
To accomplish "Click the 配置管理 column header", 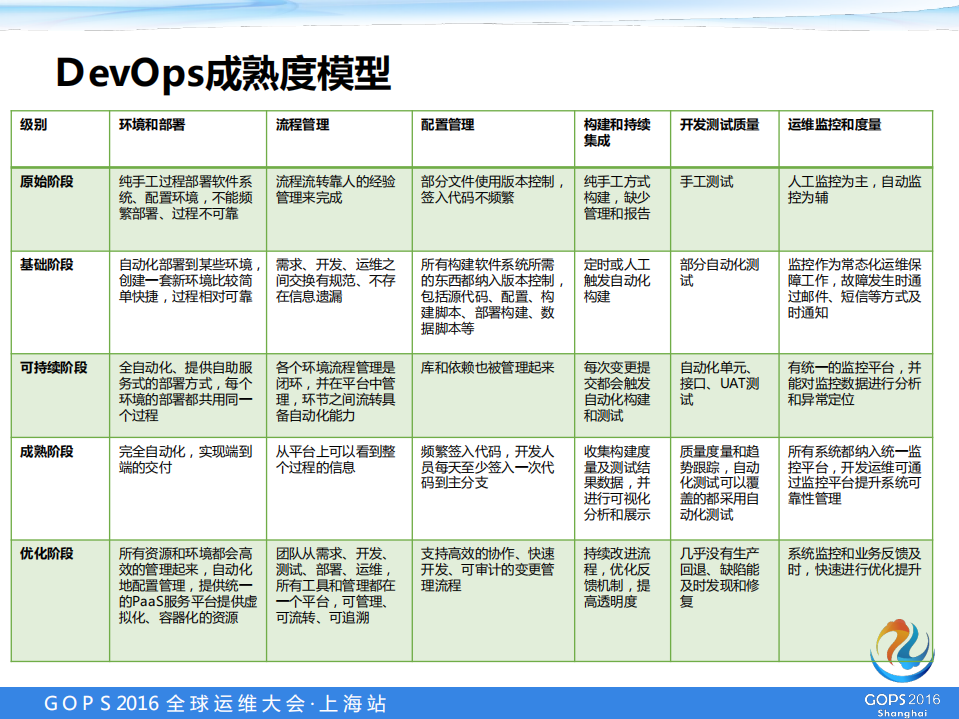I will coord(444,125).
